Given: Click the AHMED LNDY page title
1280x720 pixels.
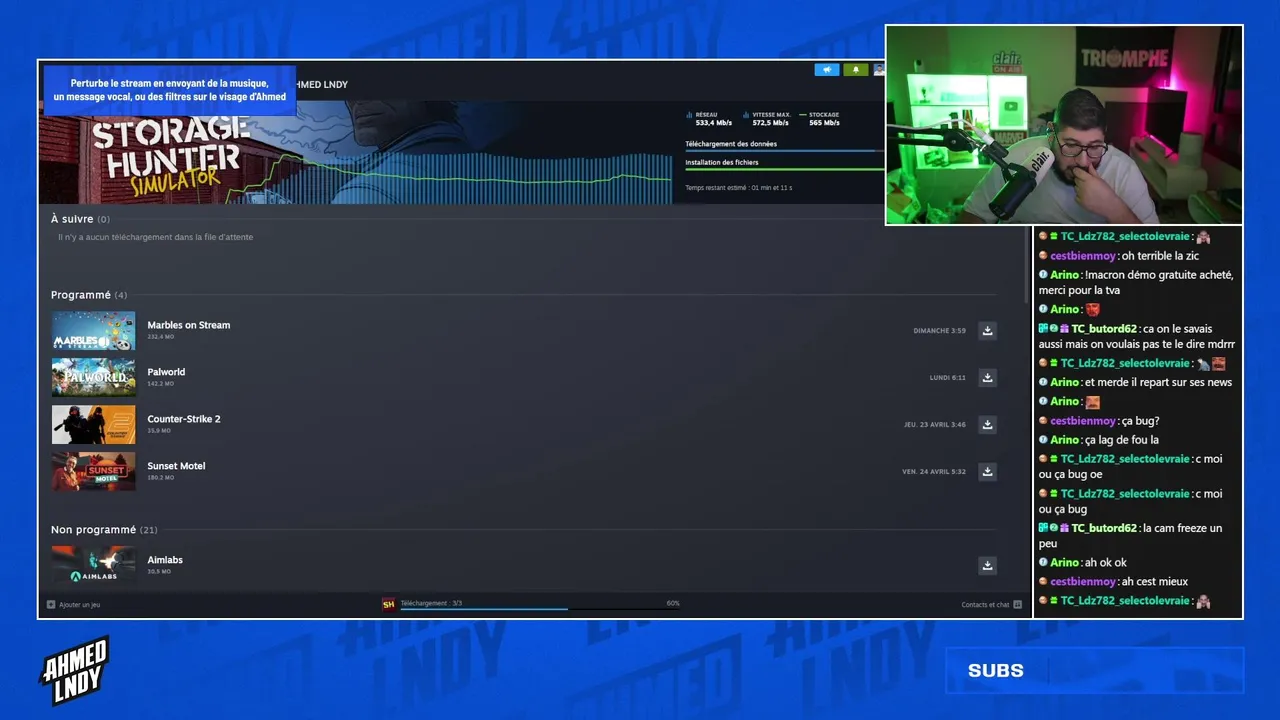Looking at the screenshot, I should tap(322, 85).
